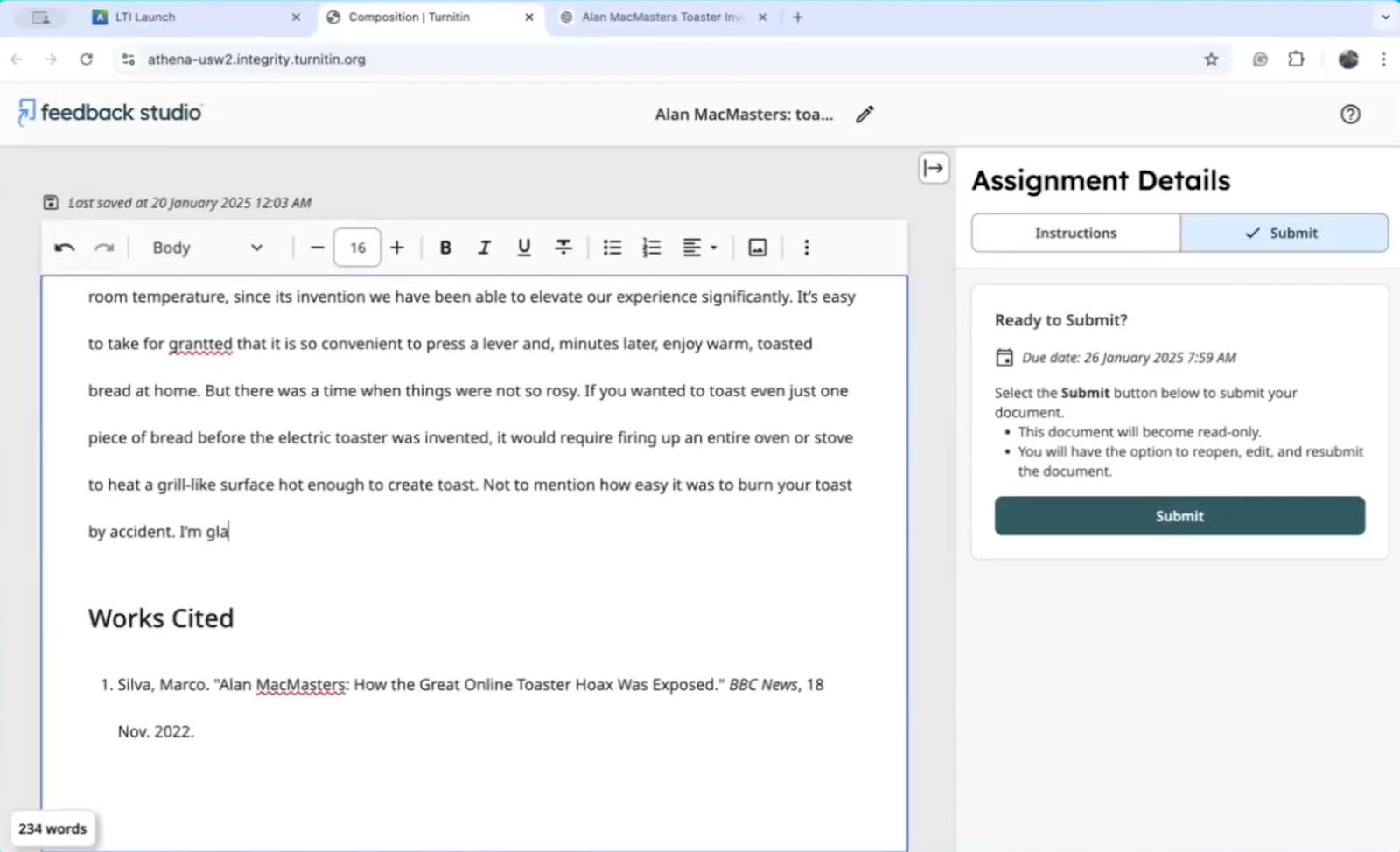Create a bulleted list
Viewport: 1400px width, 852px height.
click(x=612, y=248)
